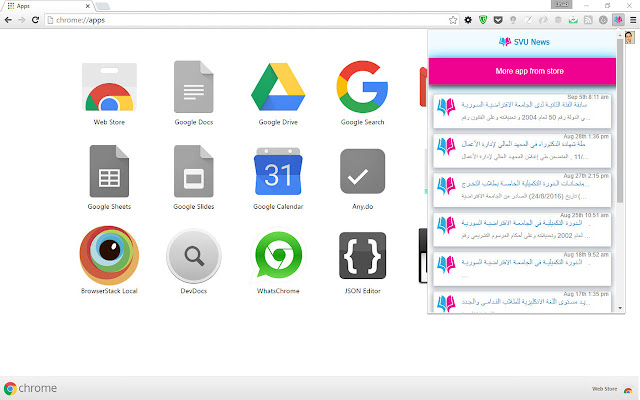Open the green envelope extension

point(573,20)
